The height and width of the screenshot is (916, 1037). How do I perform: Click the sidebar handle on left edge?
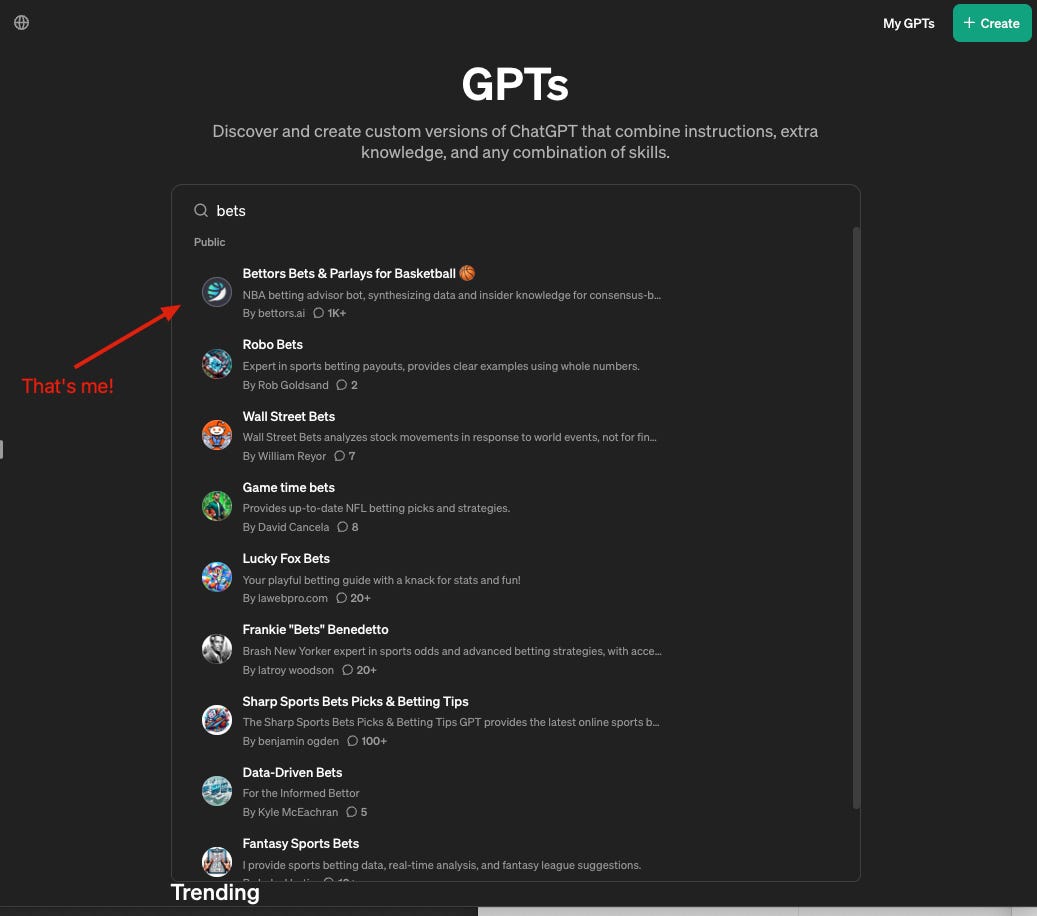click(2, 449)
